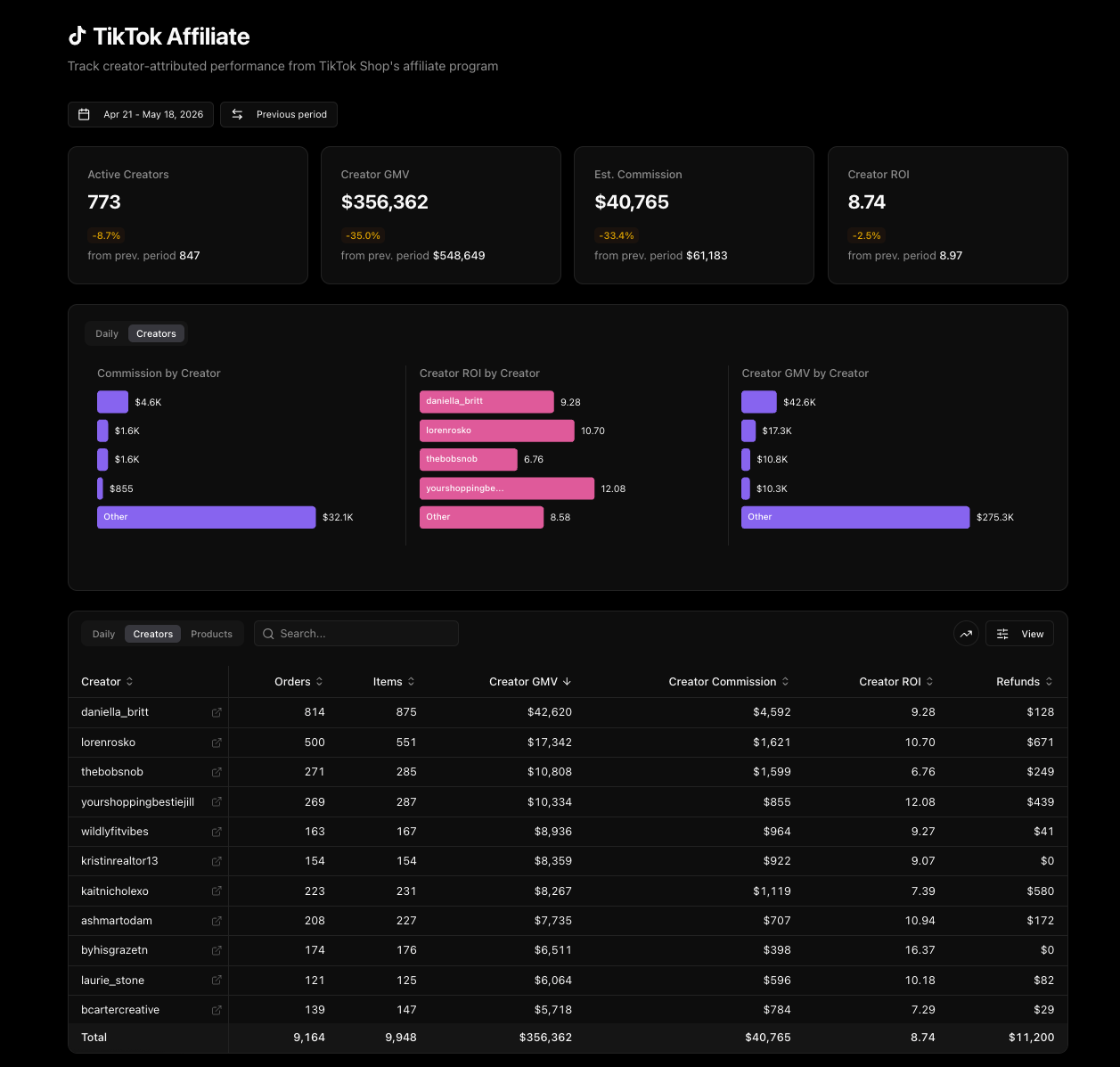1120x1067 pixels.
Task: Open the View options menu
Action: (1019, 634)
